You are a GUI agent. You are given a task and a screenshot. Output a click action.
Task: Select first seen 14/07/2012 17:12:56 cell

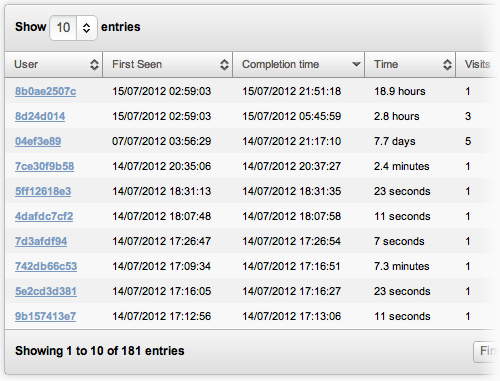point(162,316)
